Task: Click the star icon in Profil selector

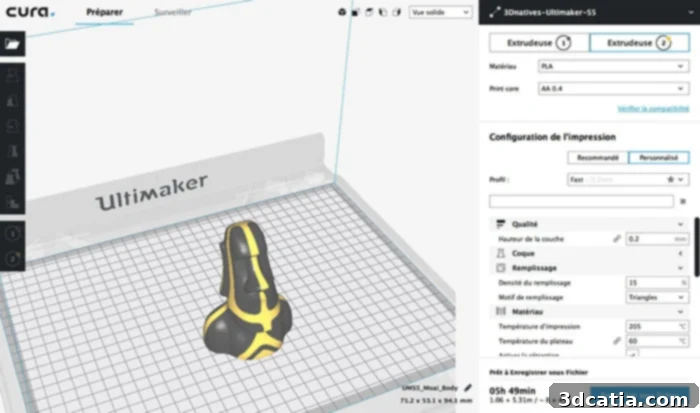Action: coord(670,179)
